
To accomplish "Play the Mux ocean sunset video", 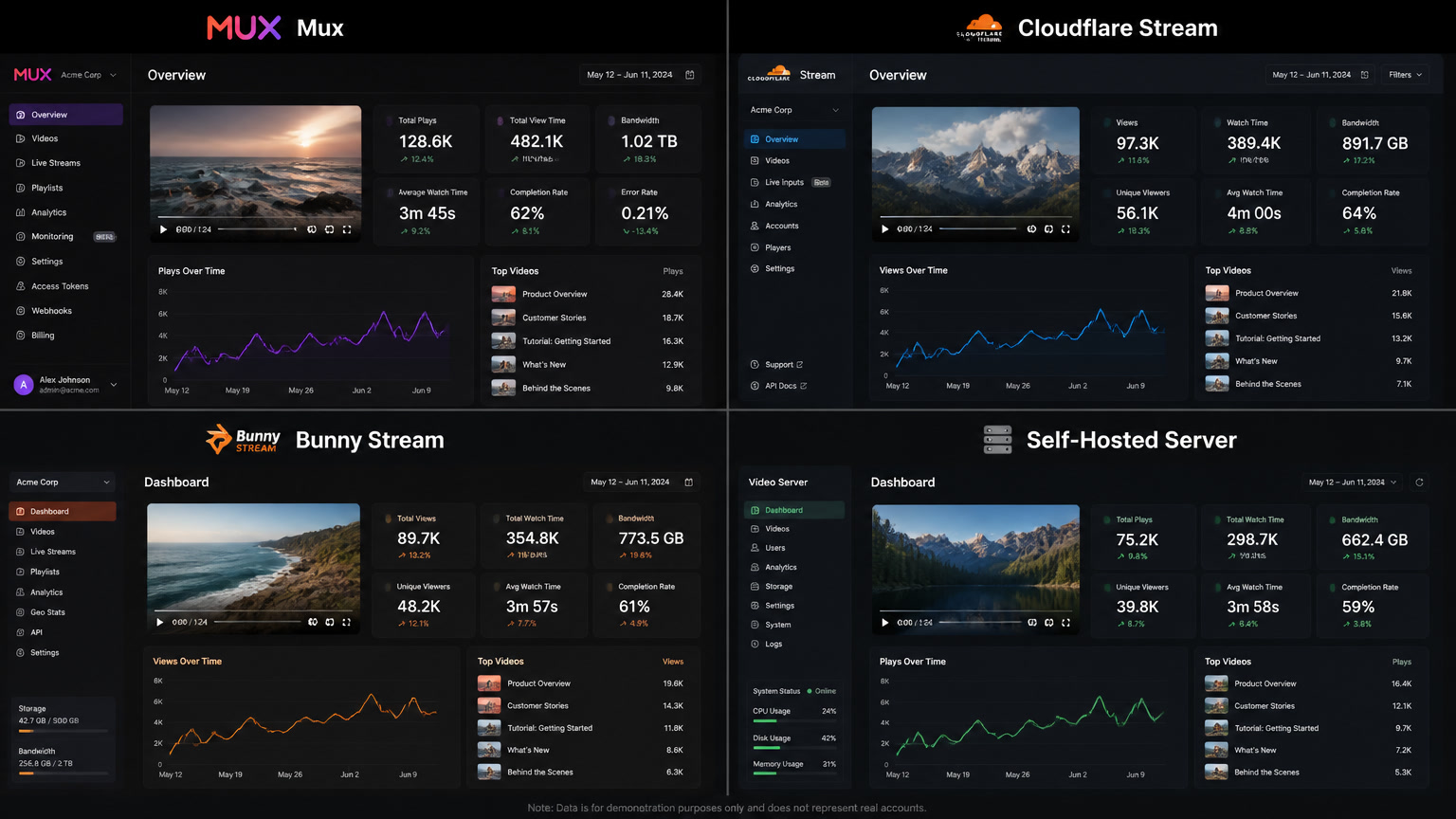I will pos(163,229).
